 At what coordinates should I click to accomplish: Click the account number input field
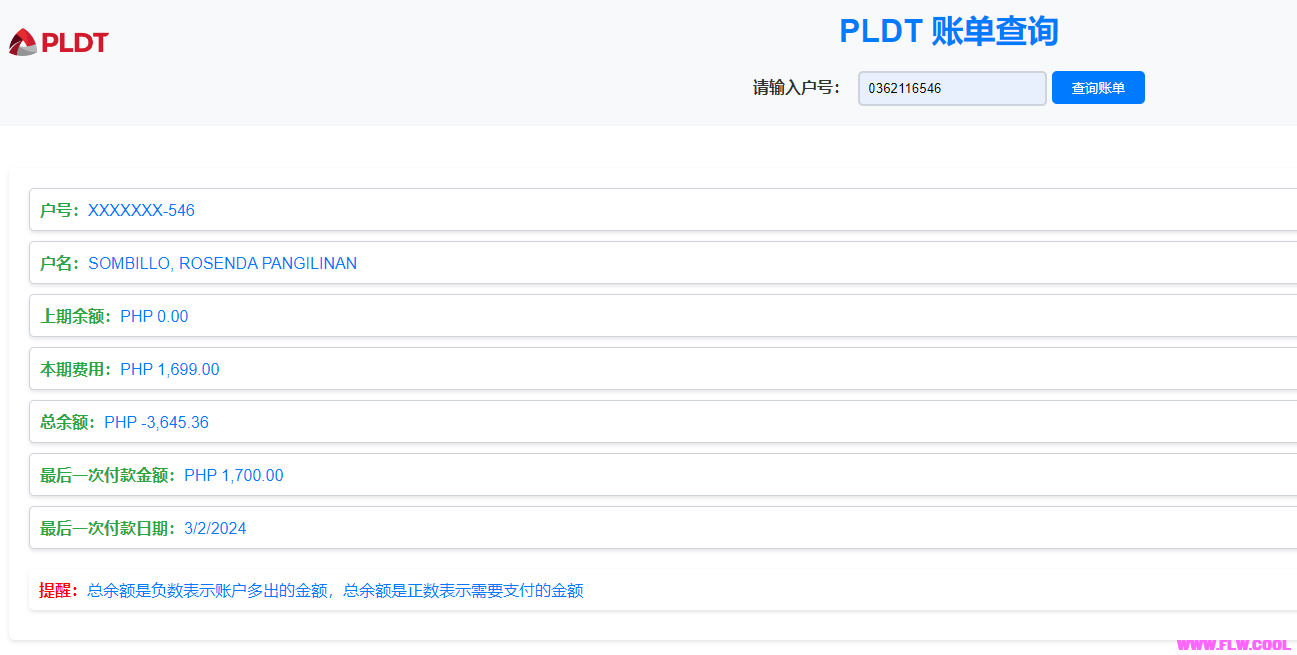pyautogui.click(x=952, y=88)
